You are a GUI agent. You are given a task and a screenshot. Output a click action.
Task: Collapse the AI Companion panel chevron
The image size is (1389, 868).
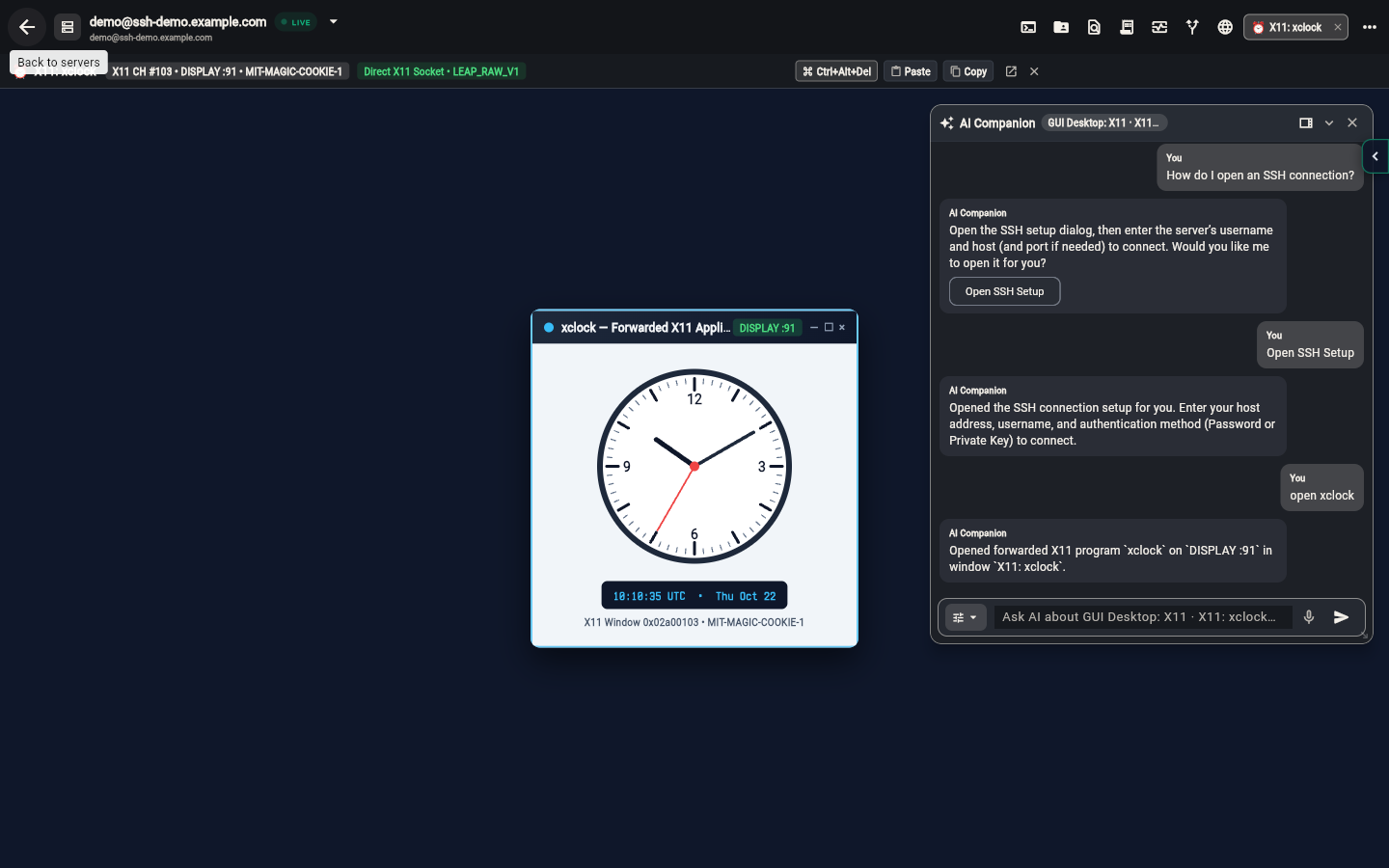tap(1329, 122)
